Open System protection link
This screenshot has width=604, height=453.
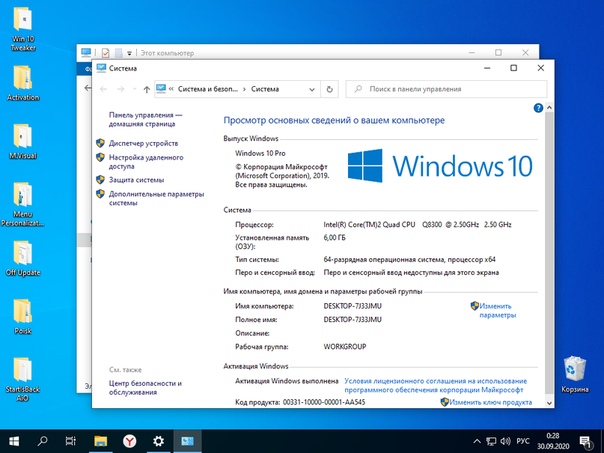coord(136,180)
